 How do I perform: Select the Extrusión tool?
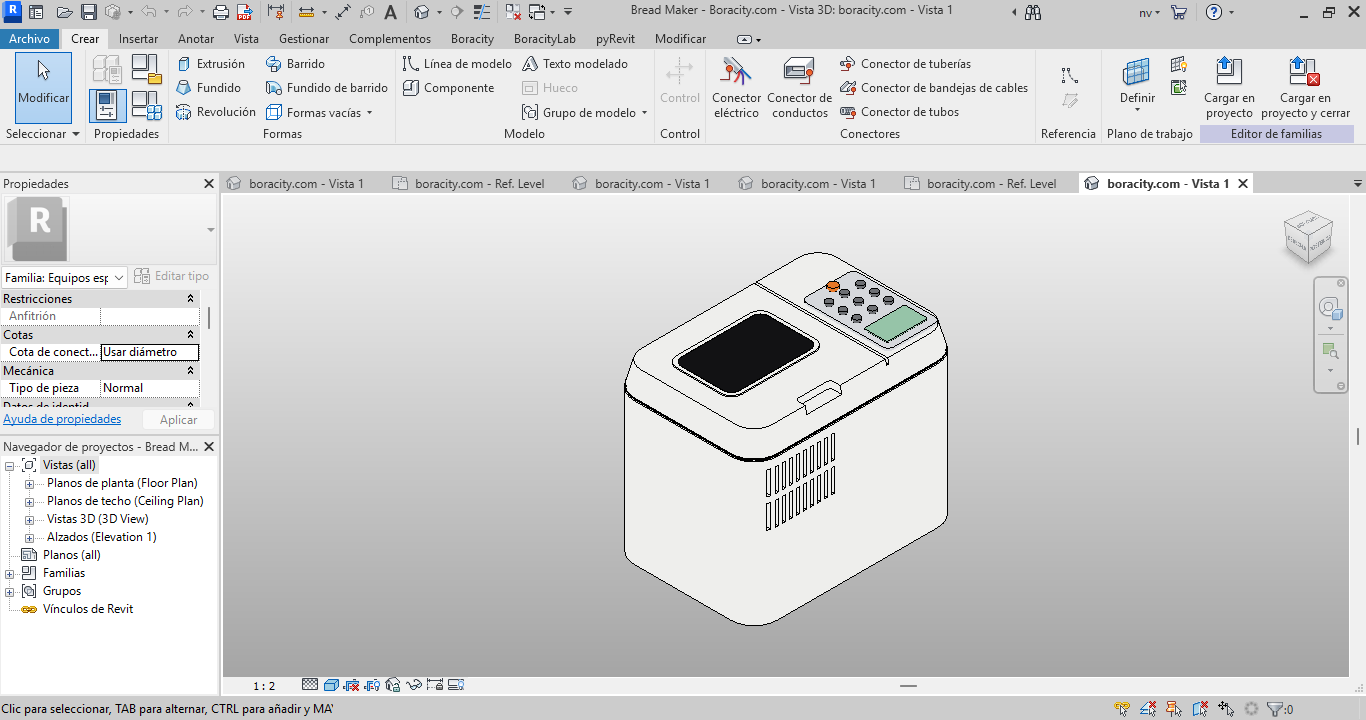(x=210, y=64)
